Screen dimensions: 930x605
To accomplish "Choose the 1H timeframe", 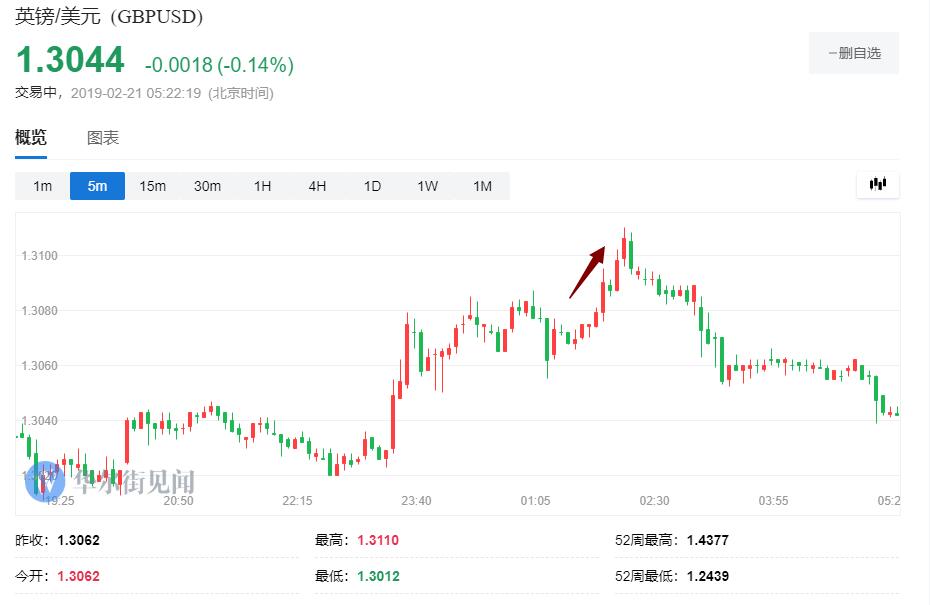I will [262, 186].
